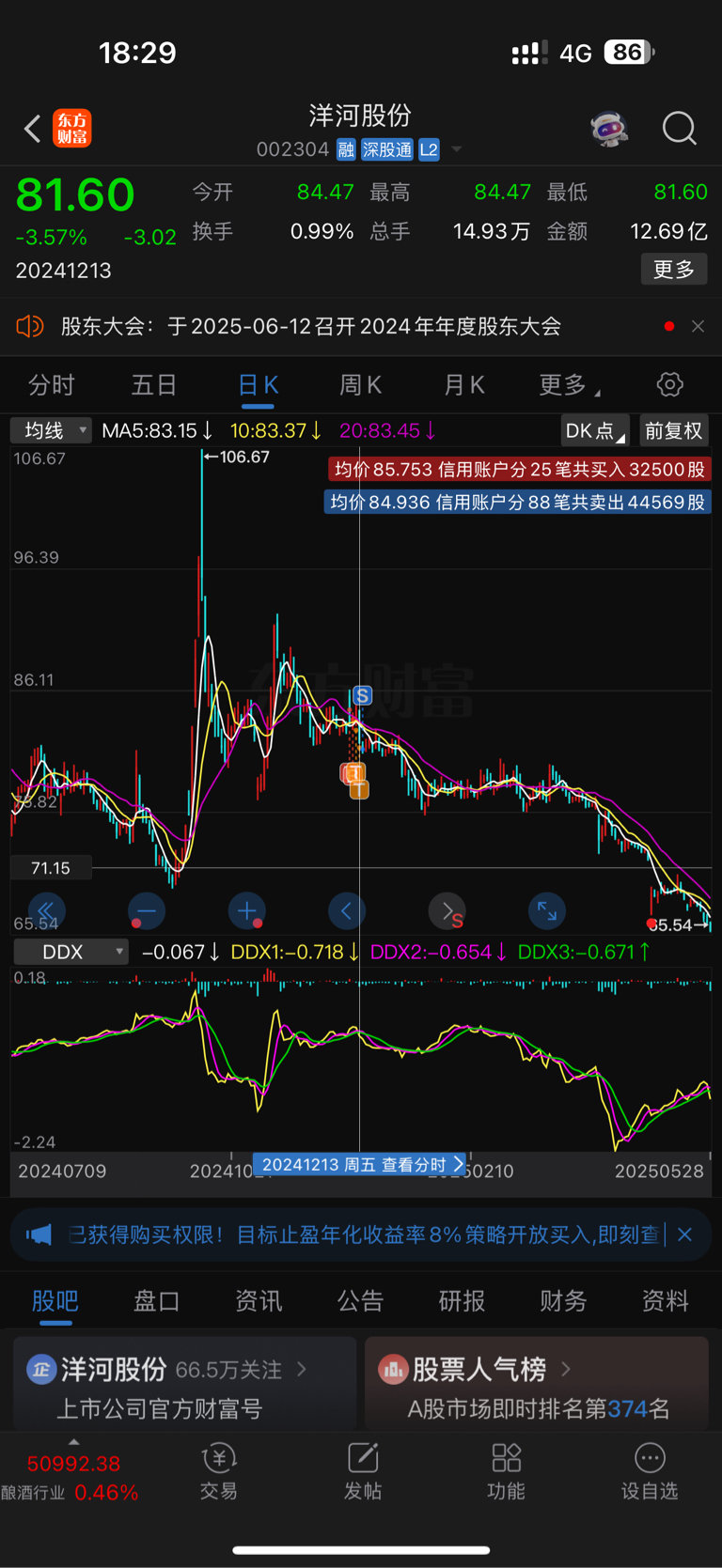Expand stock switcher arrow beside L2
The width and height of the screenshot is (722, 1568).
pyautogui.click(x=457, y=149)
